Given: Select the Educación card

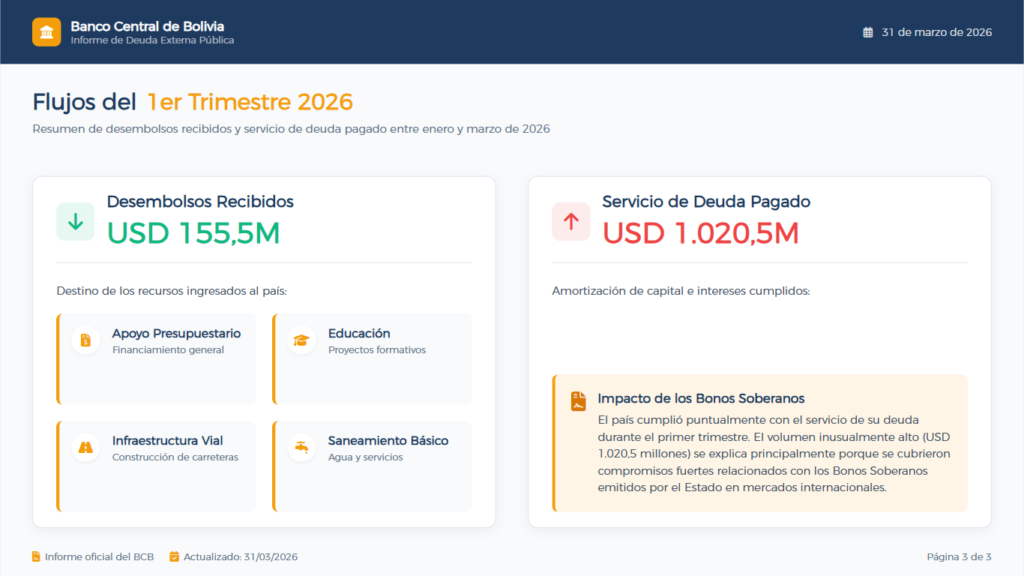Looking at the screenshot, I should coord(372,359).
